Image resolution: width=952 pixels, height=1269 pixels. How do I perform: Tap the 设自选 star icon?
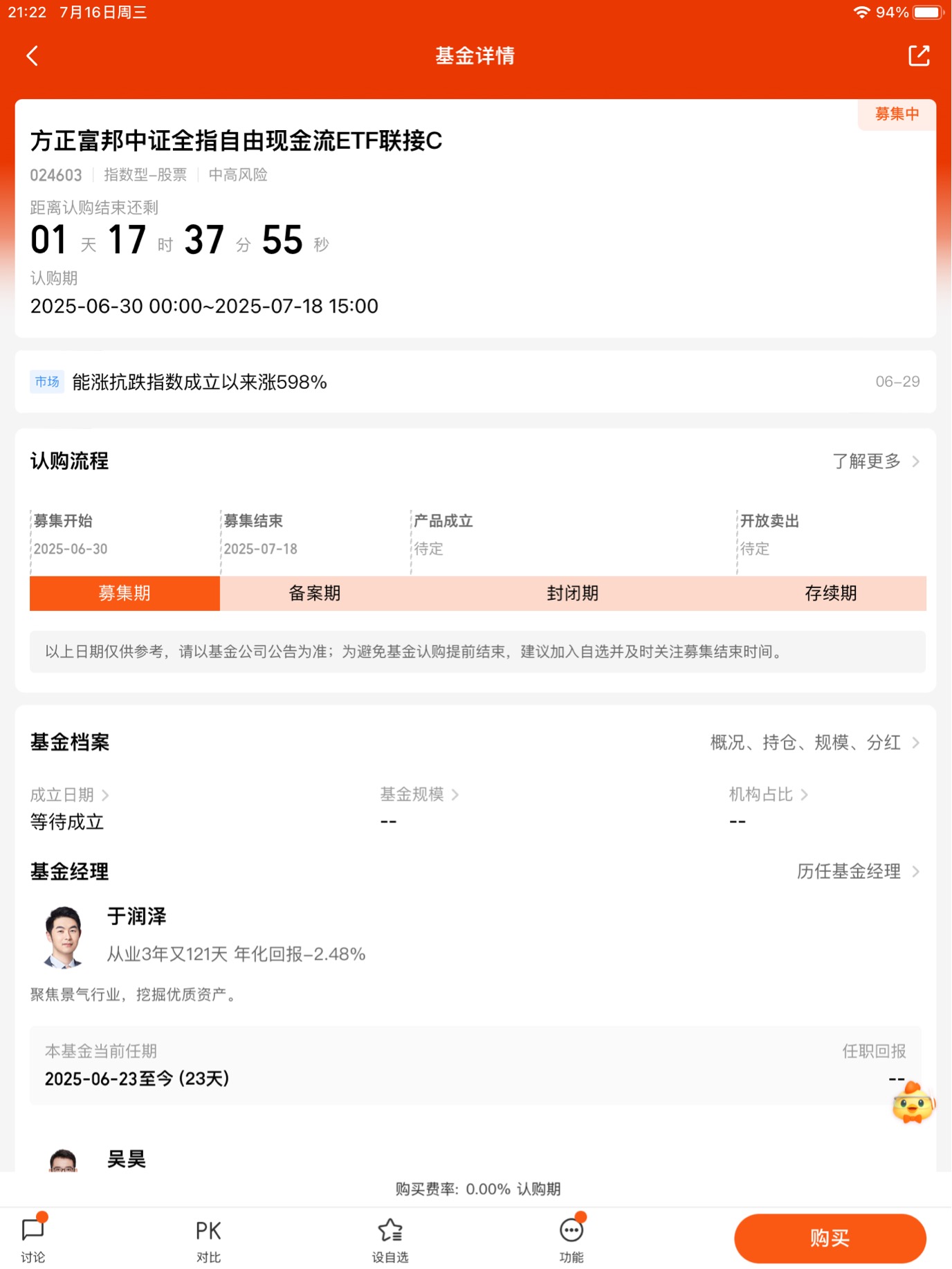(390, 1239)
